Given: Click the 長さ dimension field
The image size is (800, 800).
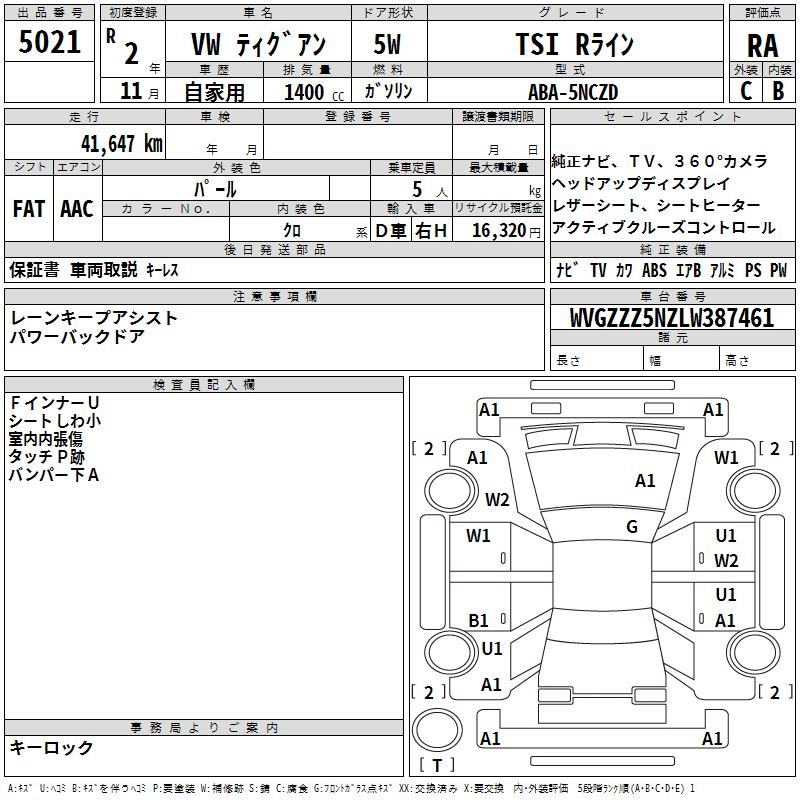Looking at the screenshot, I should pos(597,360).
